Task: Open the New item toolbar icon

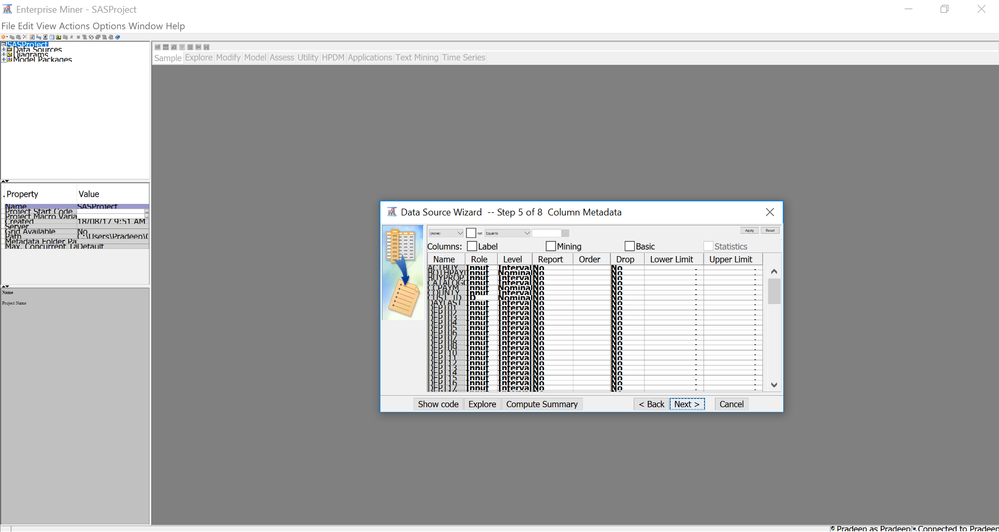Action: (x=3, y=37)
